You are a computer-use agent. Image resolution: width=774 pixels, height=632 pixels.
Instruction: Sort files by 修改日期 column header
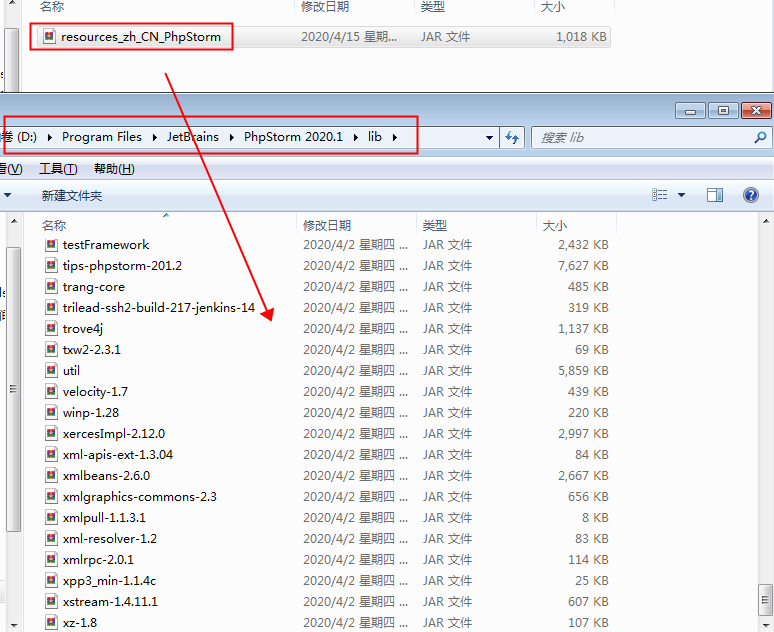(x=327, y=226)
